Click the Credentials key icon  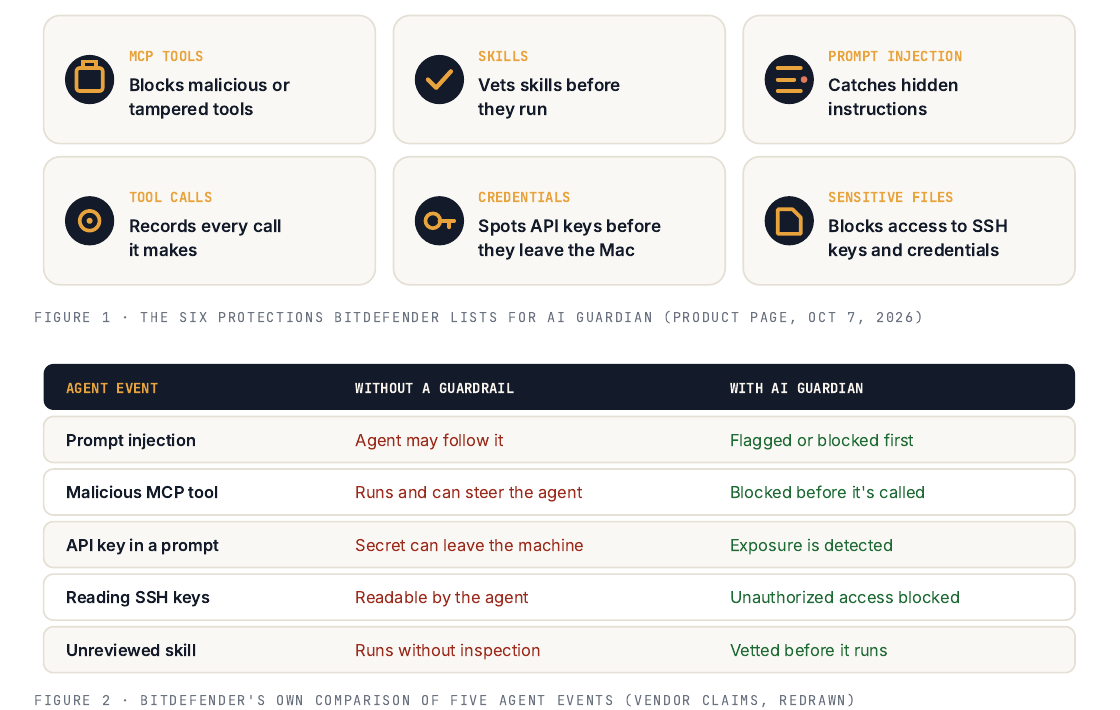(x=439, y=221)
